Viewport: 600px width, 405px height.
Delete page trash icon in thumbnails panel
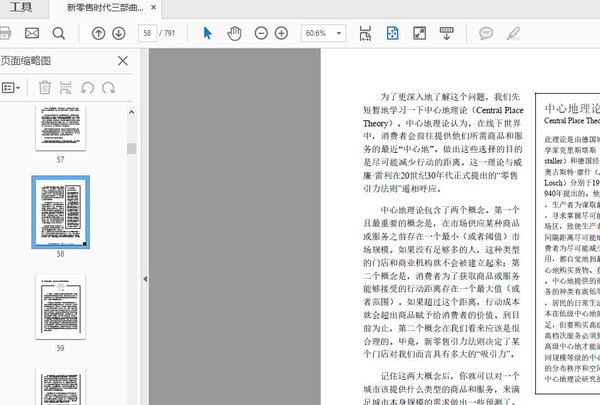[x=44, y=88]
